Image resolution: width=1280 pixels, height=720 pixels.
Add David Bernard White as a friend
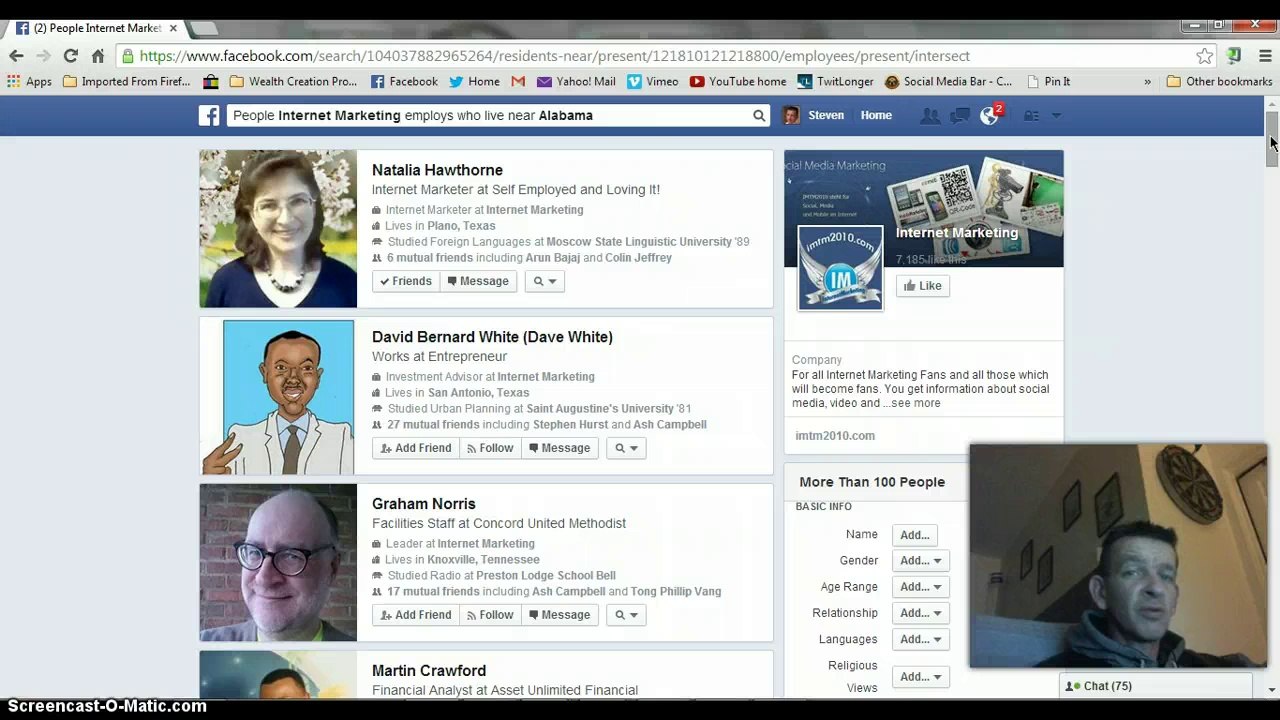[415, 449]
